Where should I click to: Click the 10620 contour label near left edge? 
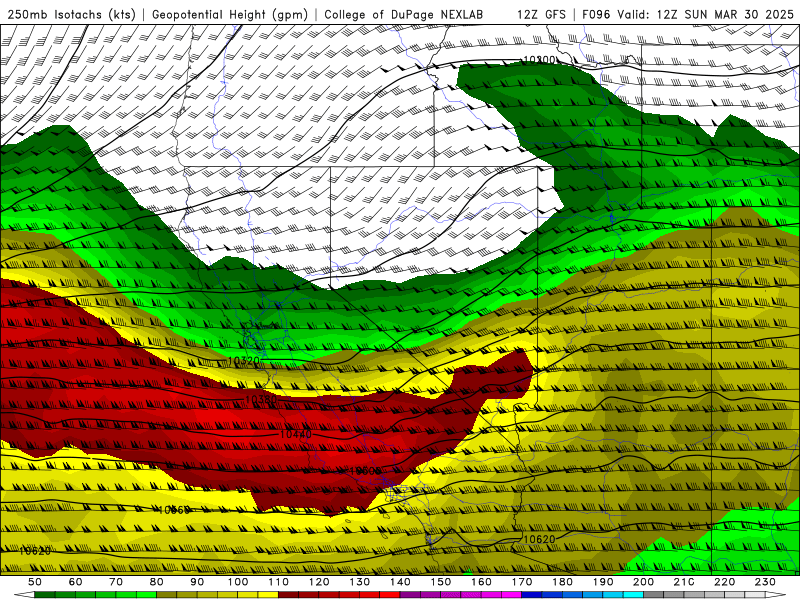(x=35, y=551)
